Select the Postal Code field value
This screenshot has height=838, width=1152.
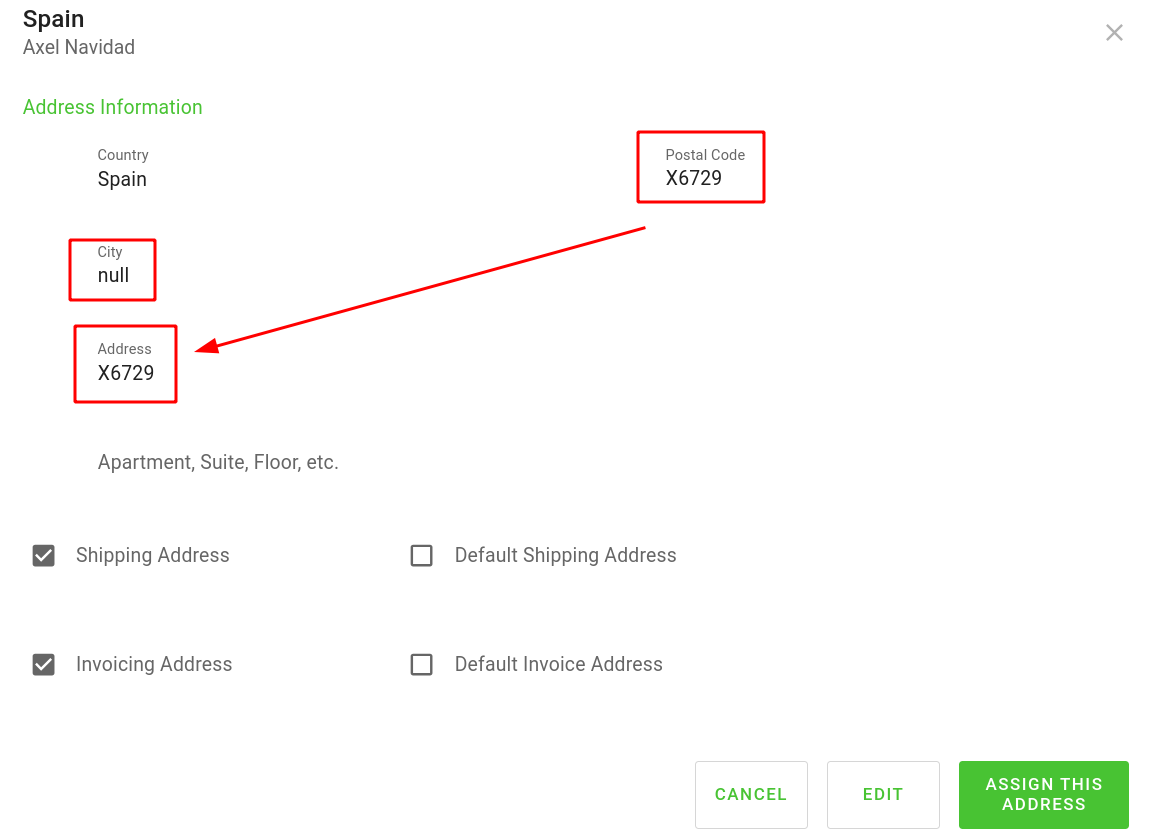coord(694,179)
